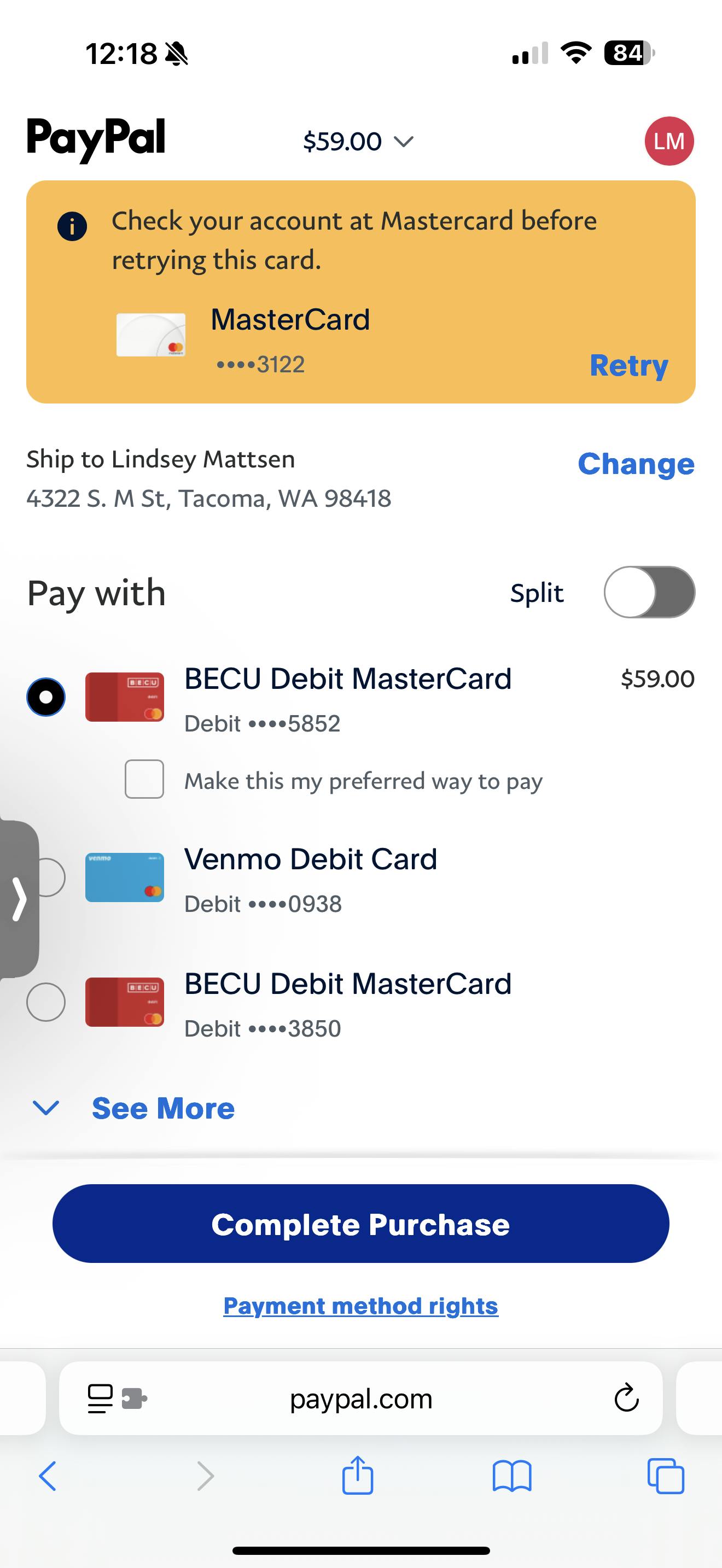Open the Safari share sheet
Image resolution: width=722 pixels, height=1568 pixels.
pos(357,1475)
